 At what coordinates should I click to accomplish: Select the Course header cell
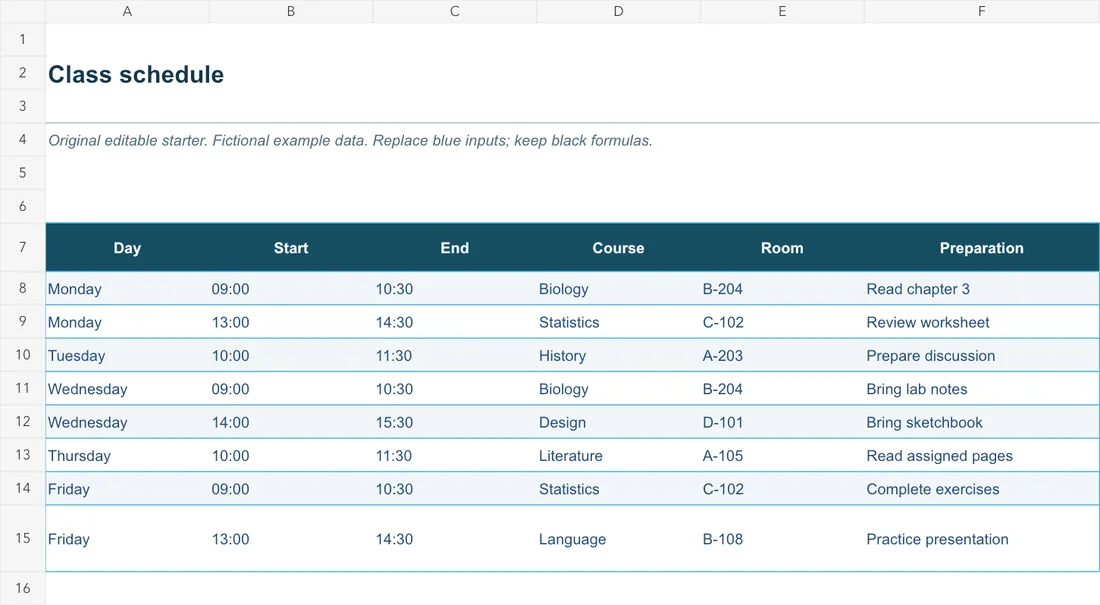point(618,248)
